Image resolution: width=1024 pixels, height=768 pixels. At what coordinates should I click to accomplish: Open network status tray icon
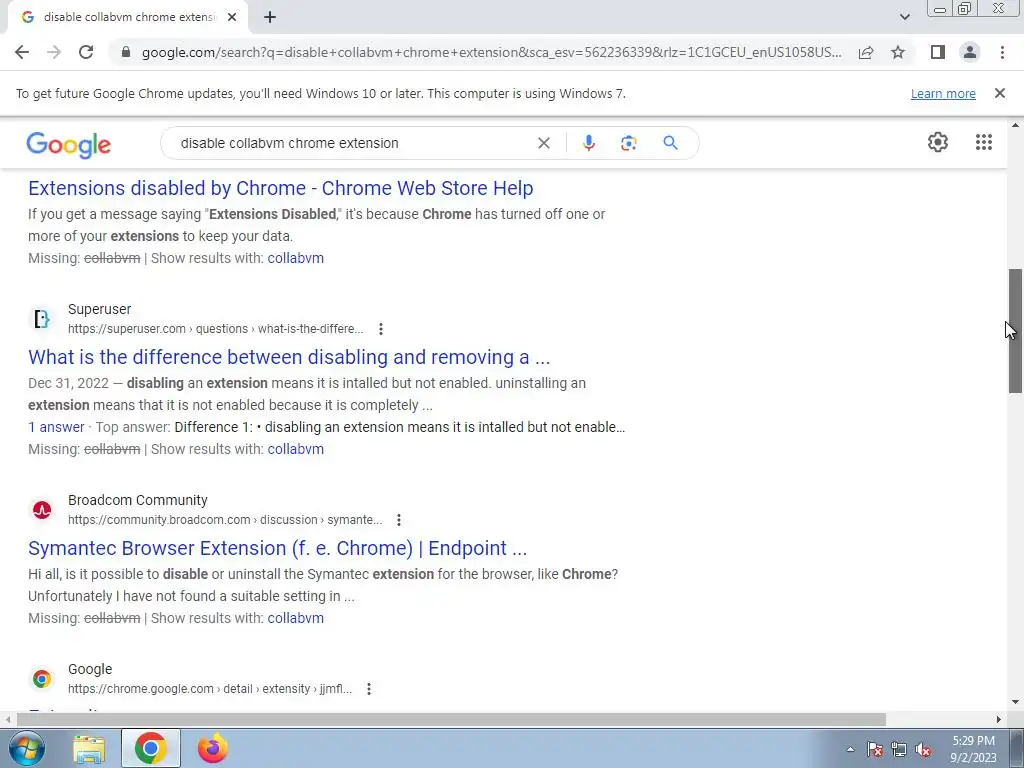[899, 750]
